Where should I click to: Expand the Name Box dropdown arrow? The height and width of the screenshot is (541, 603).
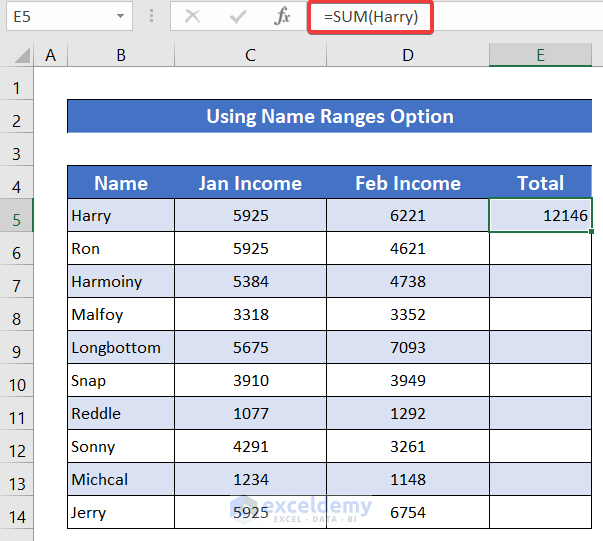pyautogui.click(x=120, y=17)
